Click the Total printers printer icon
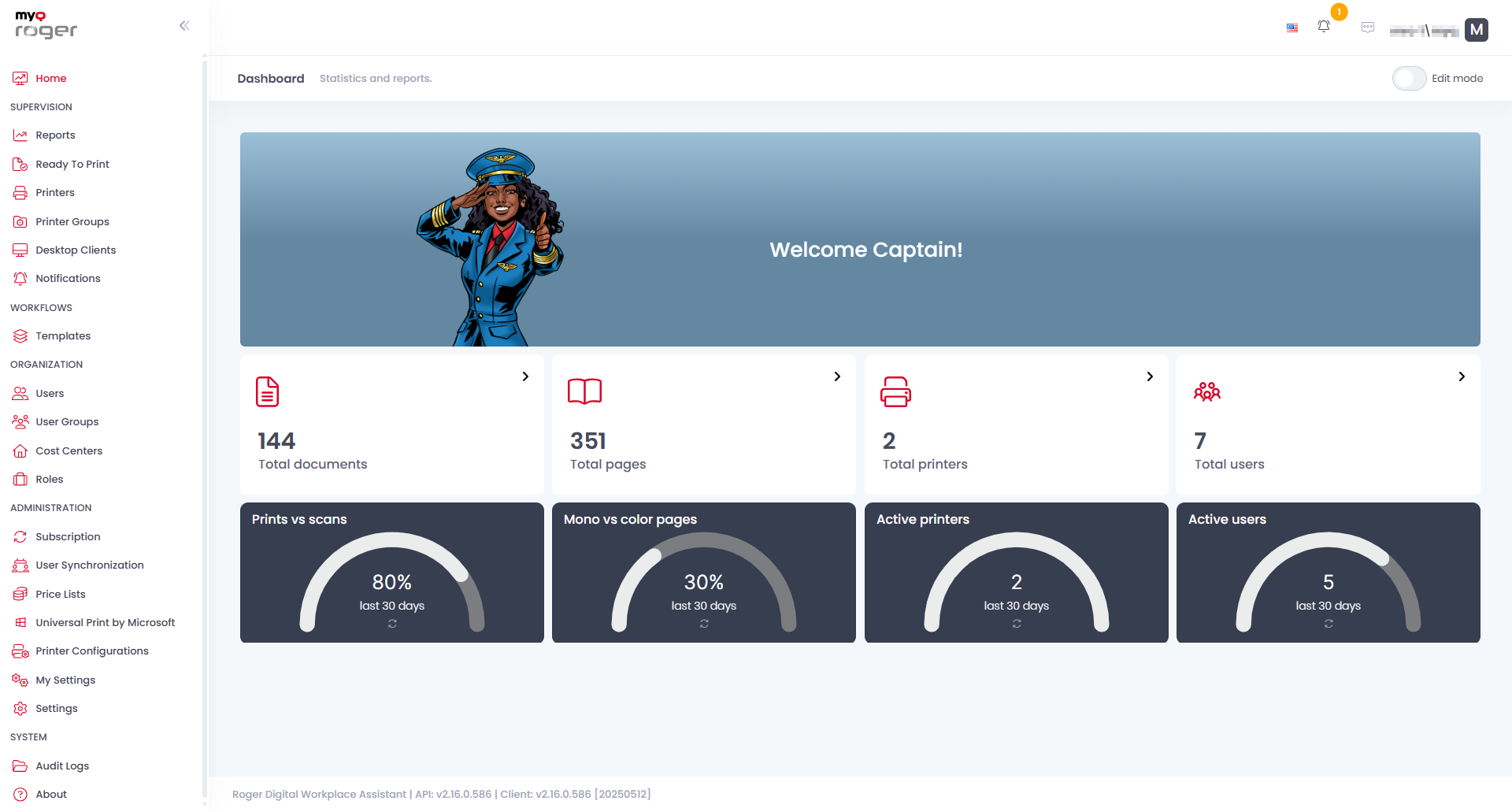 point(895,391)
